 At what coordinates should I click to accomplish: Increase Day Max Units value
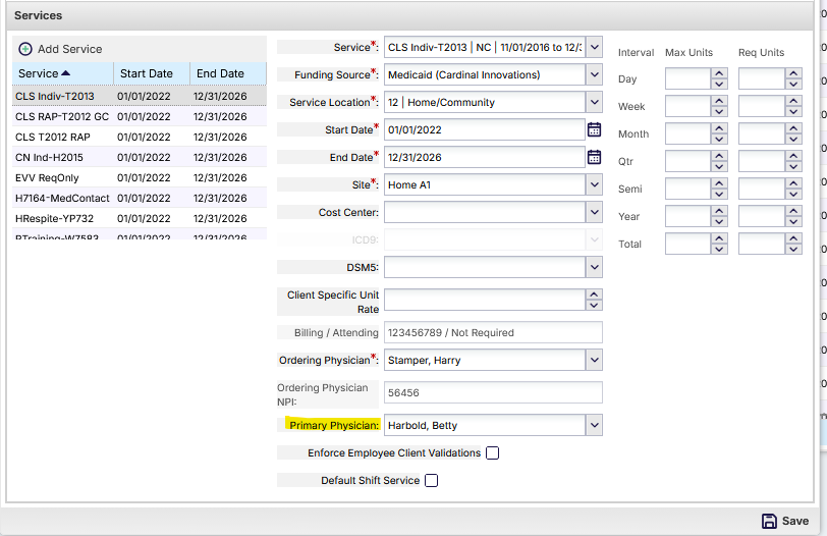pyautogui.click(x=719, y=73)
